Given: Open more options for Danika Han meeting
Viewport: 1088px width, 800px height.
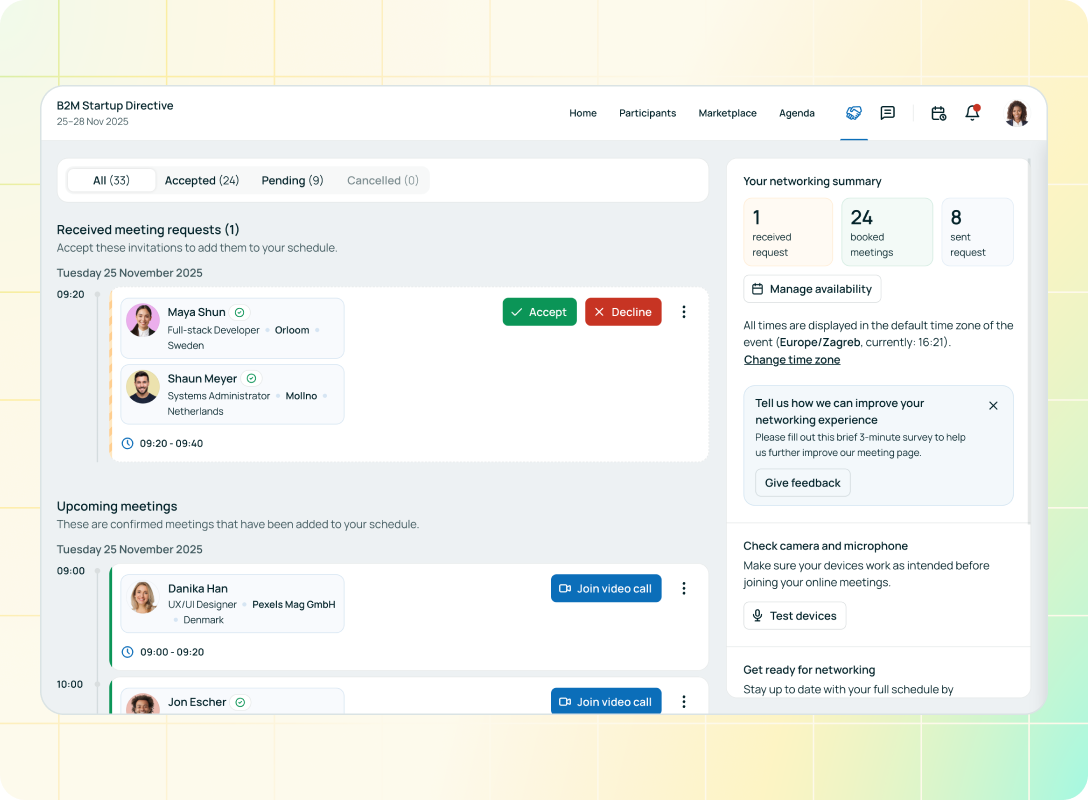Looking at the screenshot, I should point(684,589).
